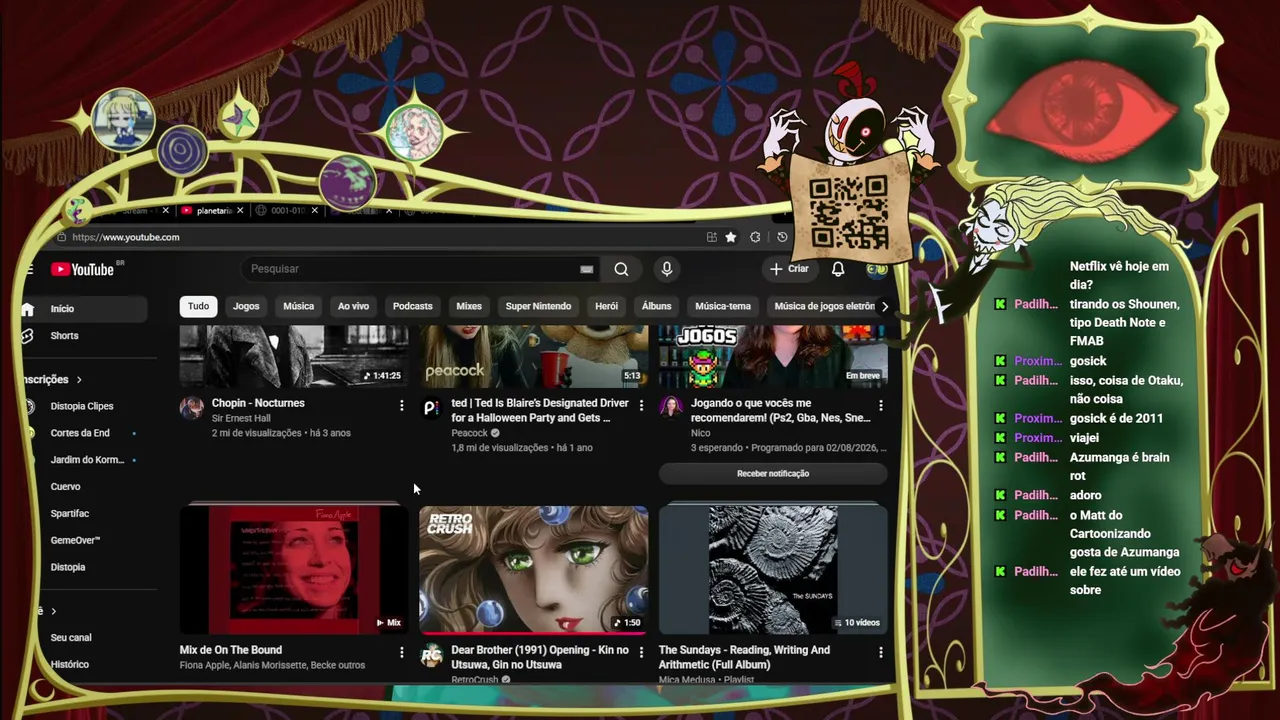Expand the Você section chevron
The image size is (1280, 720).
click(x=54, y=611)
